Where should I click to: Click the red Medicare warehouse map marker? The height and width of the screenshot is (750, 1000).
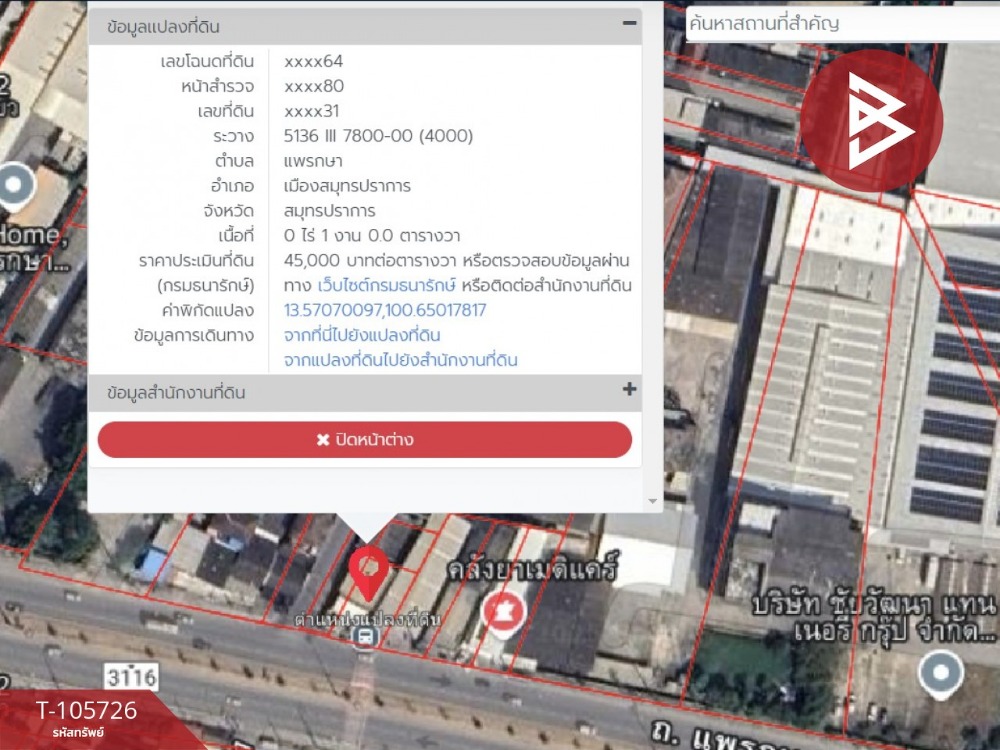pos(503,613)
